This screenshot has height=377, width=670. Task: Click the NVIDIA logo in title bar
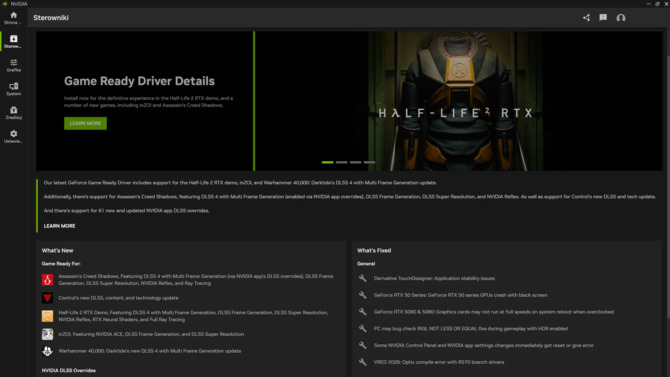click(5, 3)
